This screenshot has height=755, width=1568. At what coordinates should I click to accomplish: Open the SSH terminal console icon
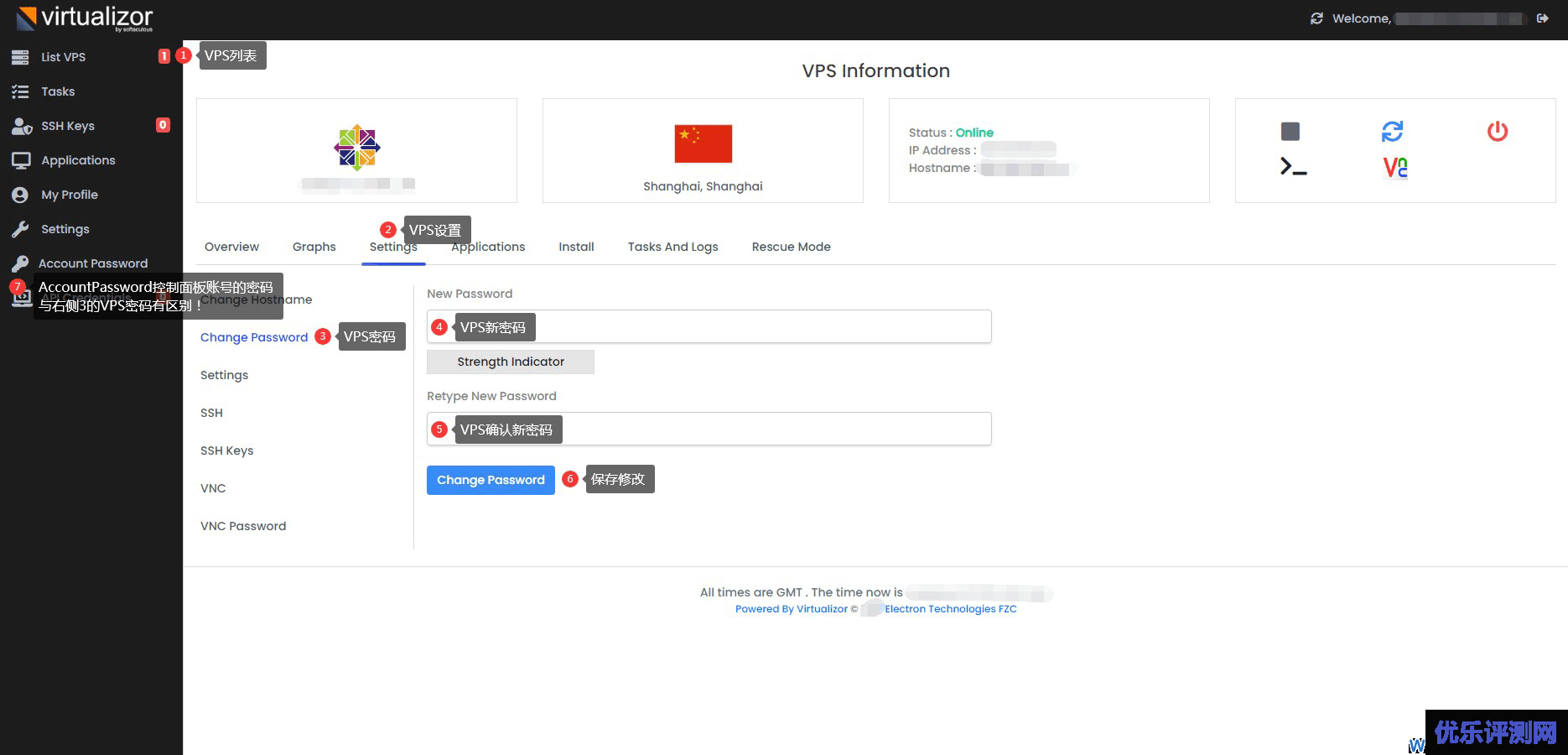click(1293, 168)
